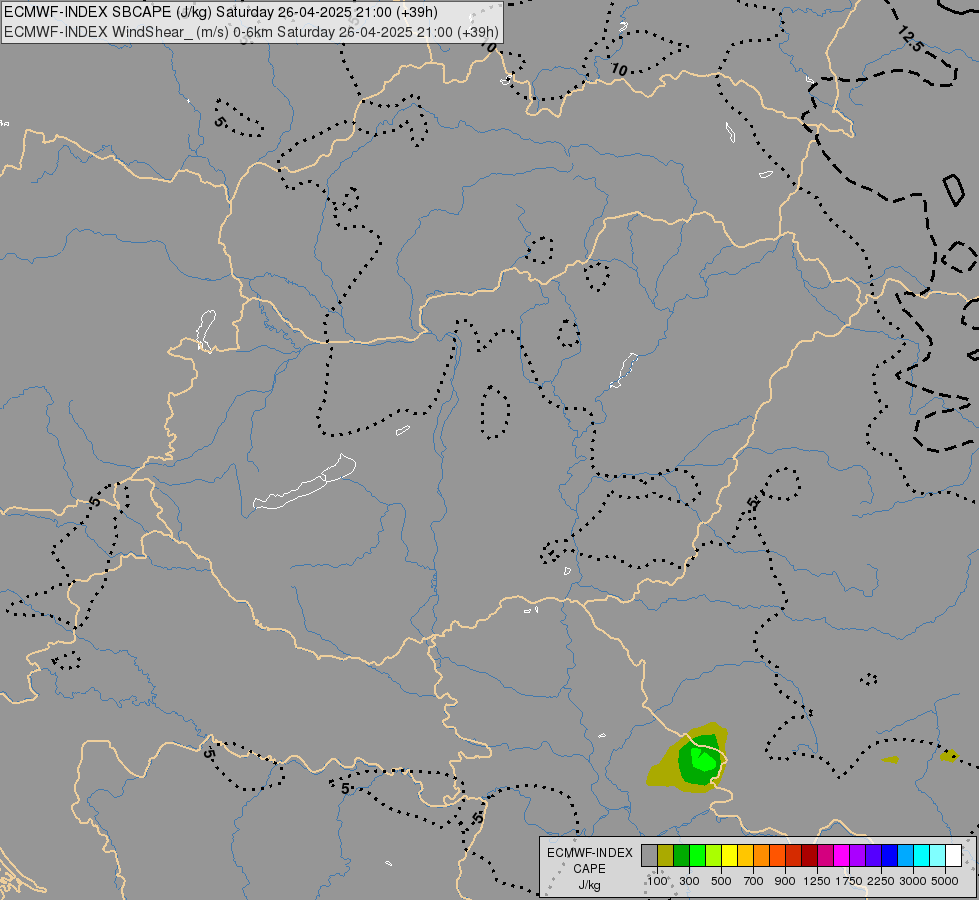The height and width of the screenshot is (900, 979).
Task: Click the 'J/kg' unit label
Action: [x=589, y=885]
